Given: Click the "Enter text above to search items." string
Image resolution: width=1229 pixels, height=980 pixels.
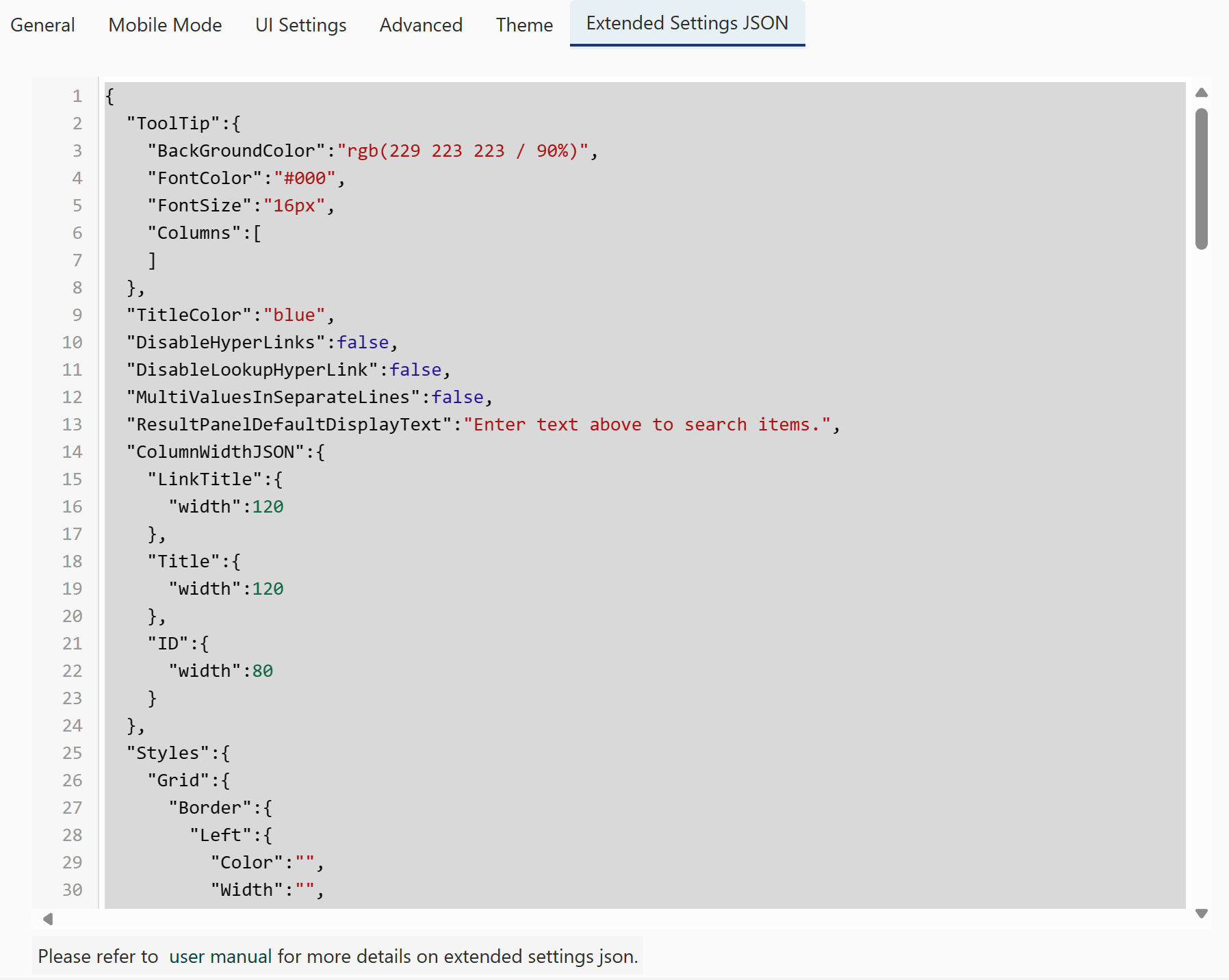Looking at the screenshot, I should coord(647,424).
